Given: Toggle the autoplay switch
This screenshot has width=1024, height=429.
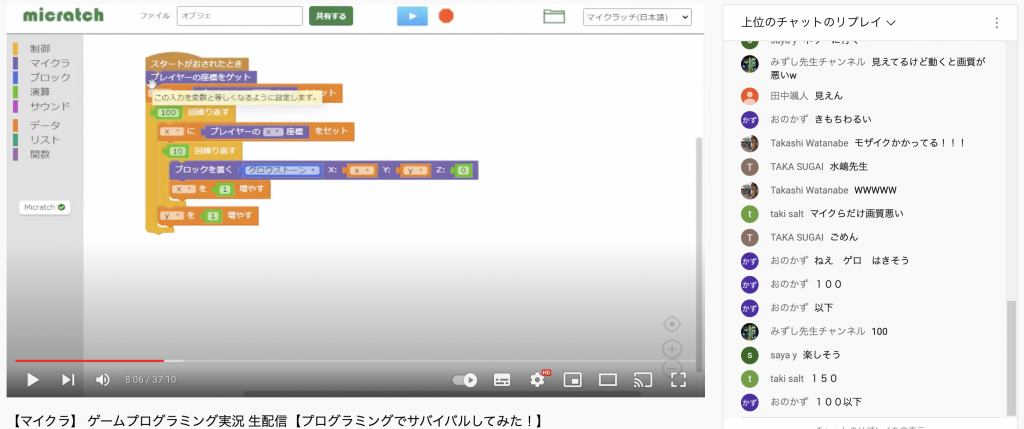Looking at the screenshot, I should click(x=464, y=380).
